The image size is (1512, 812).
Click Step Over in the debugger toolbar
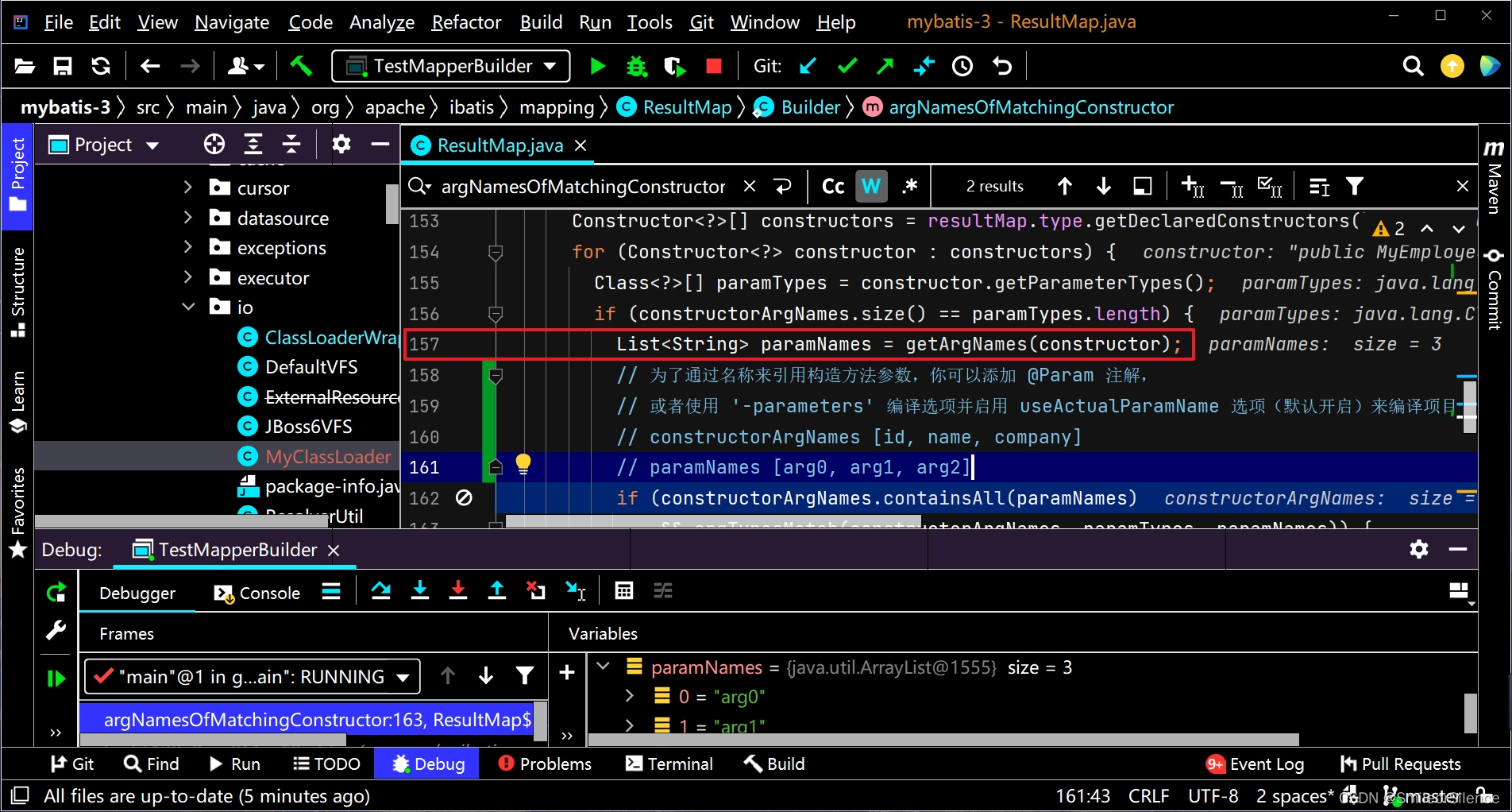(381, 590)
